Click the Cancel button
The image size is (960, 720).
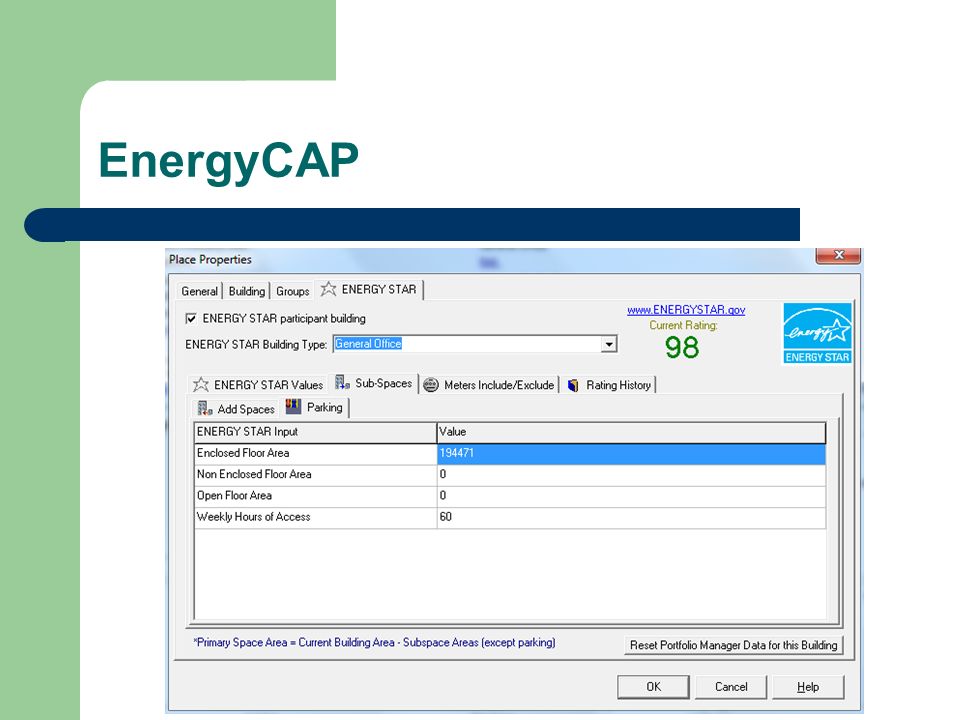pos(731,687)
